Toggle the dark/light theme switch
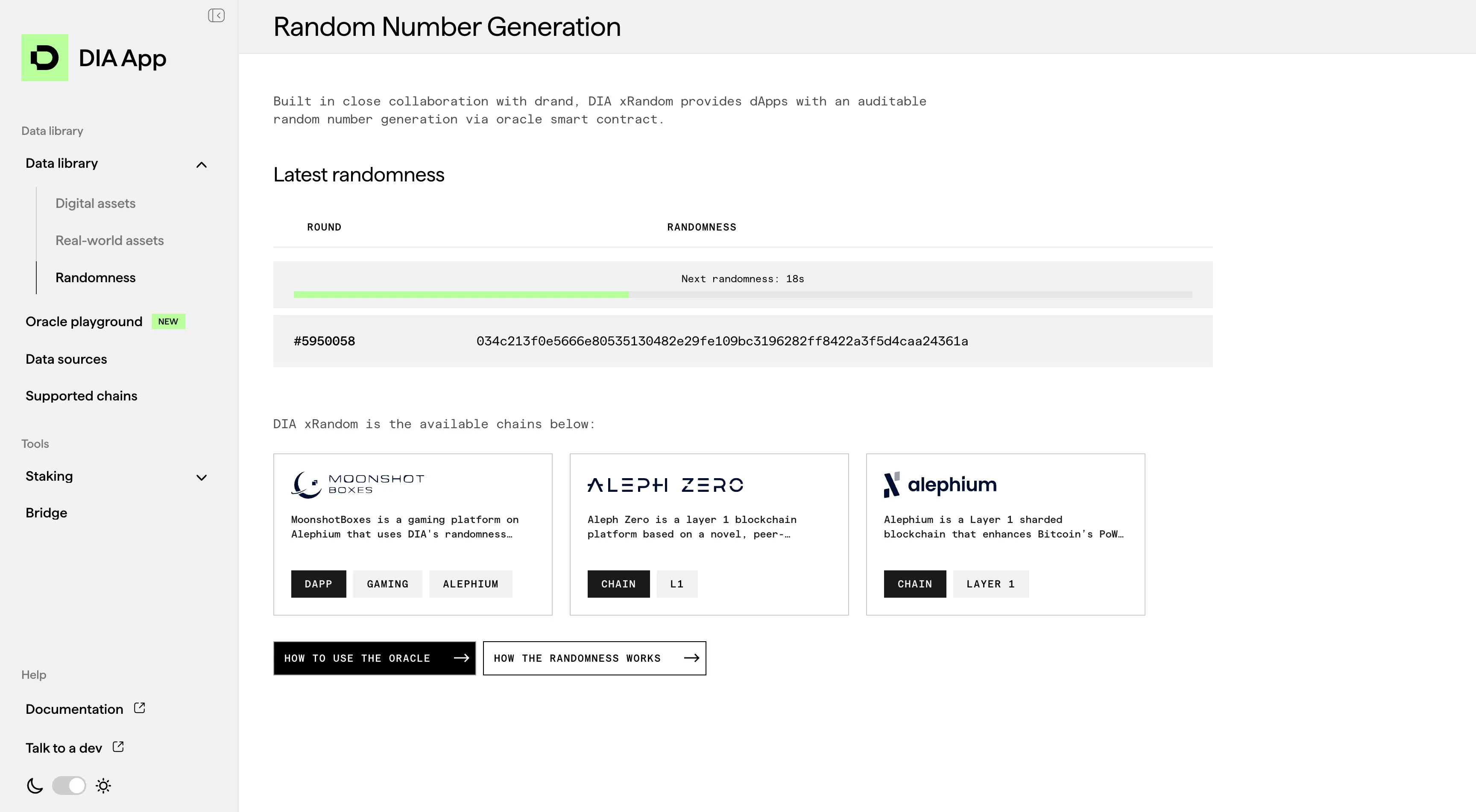Image resolution: width=1476 pixels, height=812 pixels. coord(69,786)
